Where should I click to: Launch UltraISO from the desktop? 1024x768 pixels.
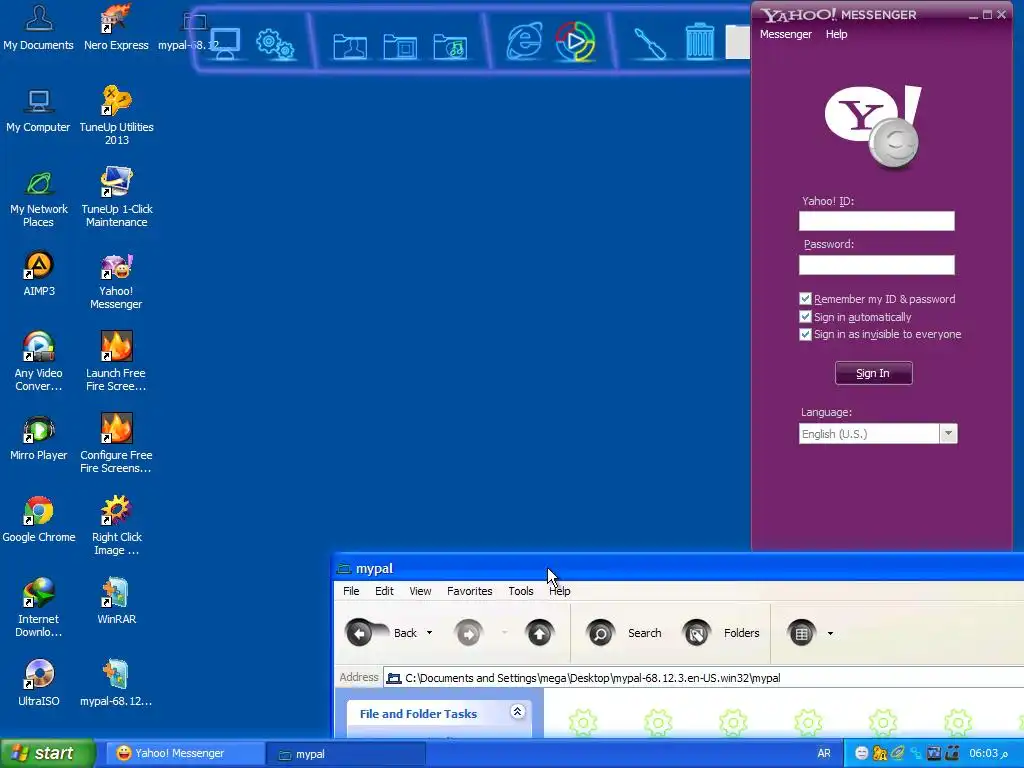click(x=39, y=684)
